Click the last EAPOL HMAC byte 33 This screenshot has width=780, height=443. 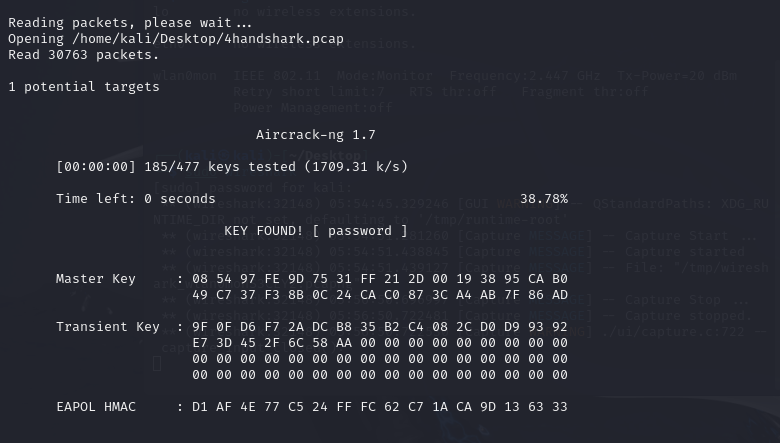[x=560, y=407]
